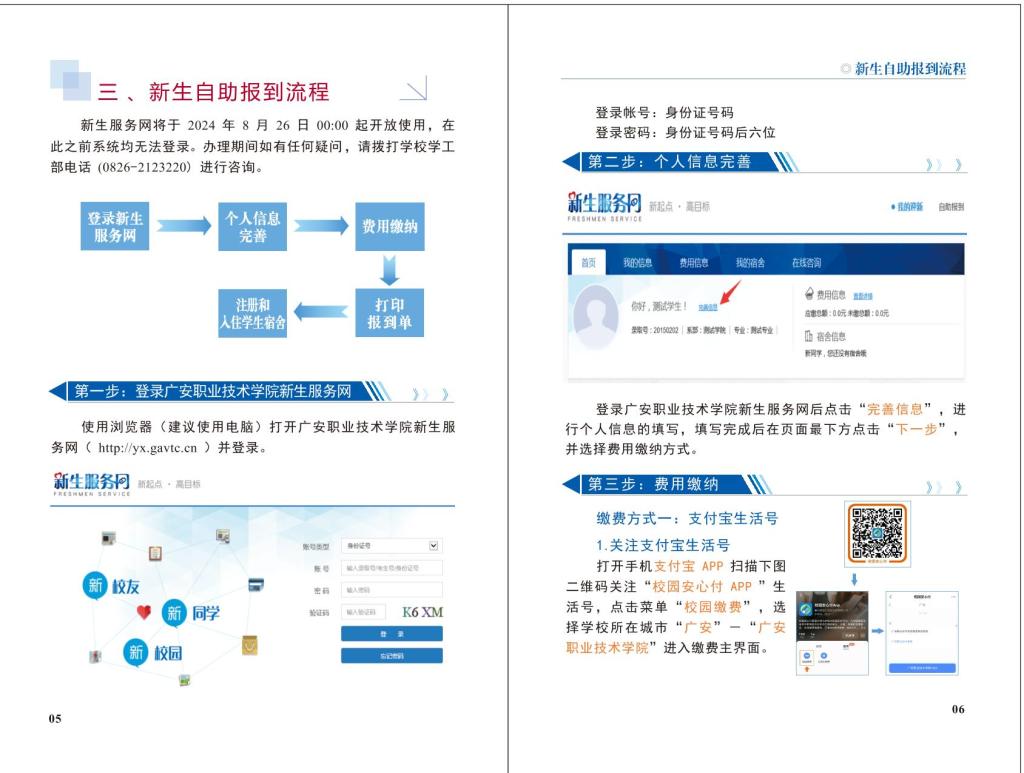
Task: Click the Alipay QR code image
Action: click(877, 533)
